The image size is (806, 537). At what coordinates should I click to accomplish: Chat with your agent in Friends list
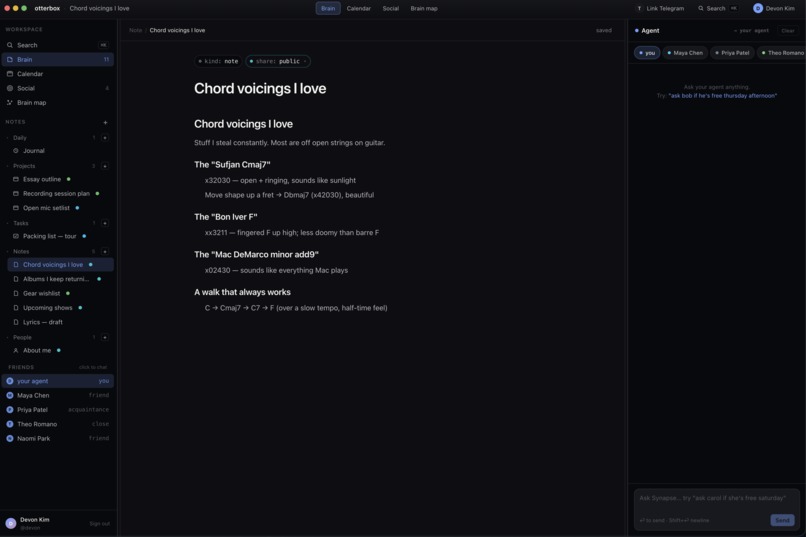pyautogui.click(x=58, y=381)
